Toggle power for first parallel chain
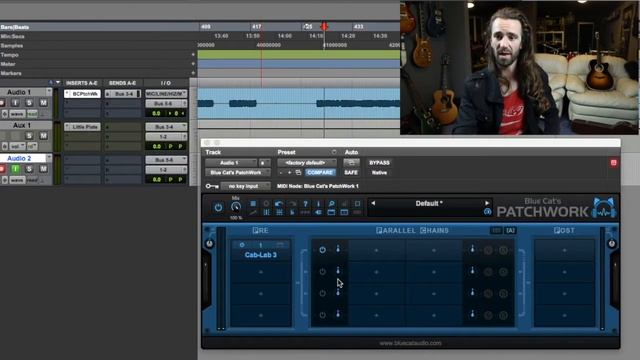The image size is (640, 360). [x=322, y=250]
